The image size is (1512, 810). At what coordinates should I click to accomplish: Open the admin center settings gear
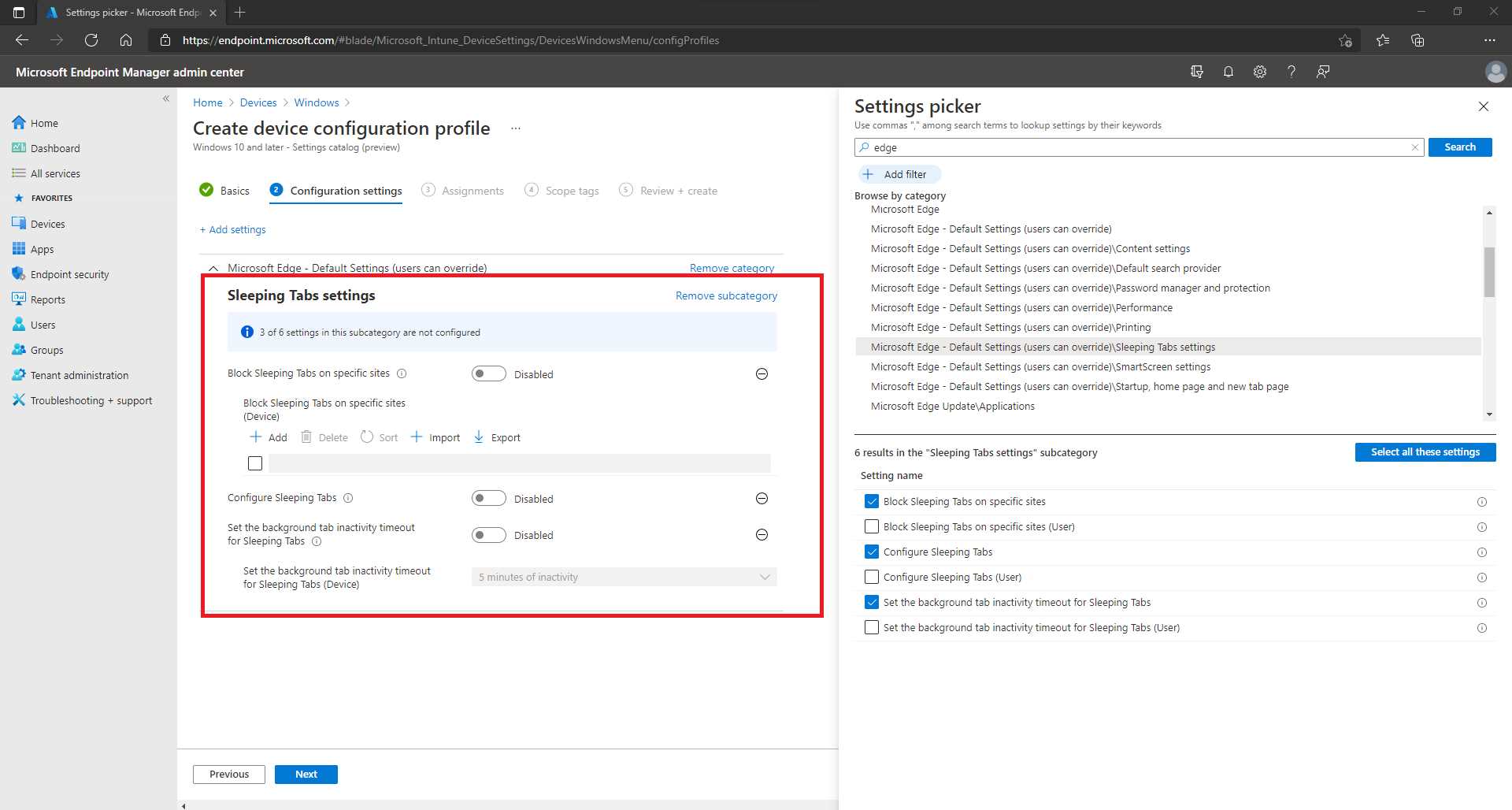(x=1260, y=72)
